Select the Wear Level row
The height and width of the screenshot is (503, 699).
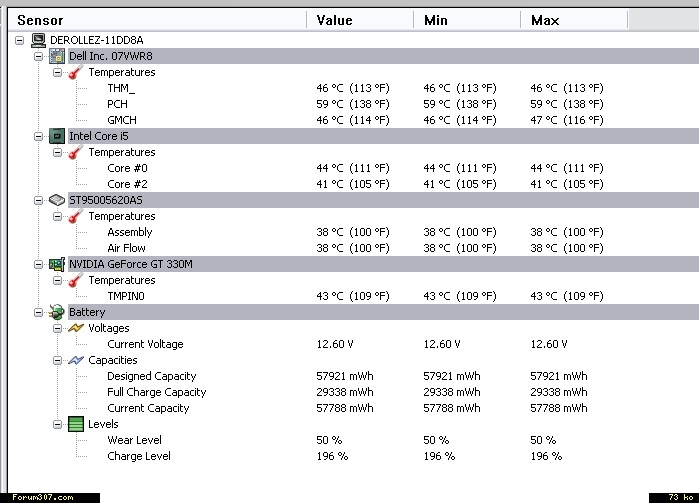pos(134,440)
